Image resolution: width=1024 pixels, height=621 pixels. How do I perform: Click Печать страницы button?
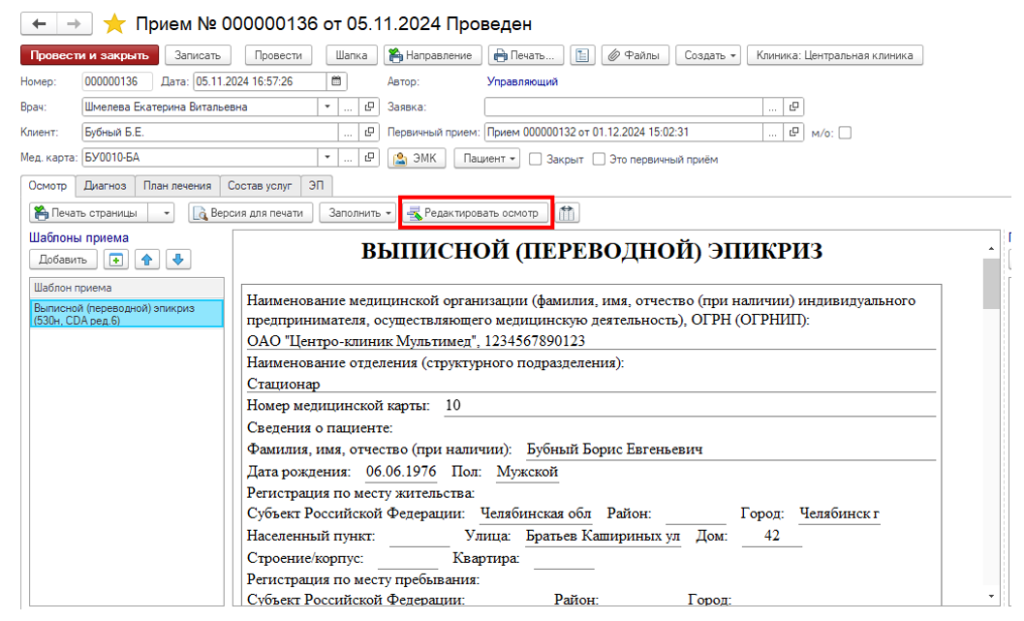(x=88, y=213)
